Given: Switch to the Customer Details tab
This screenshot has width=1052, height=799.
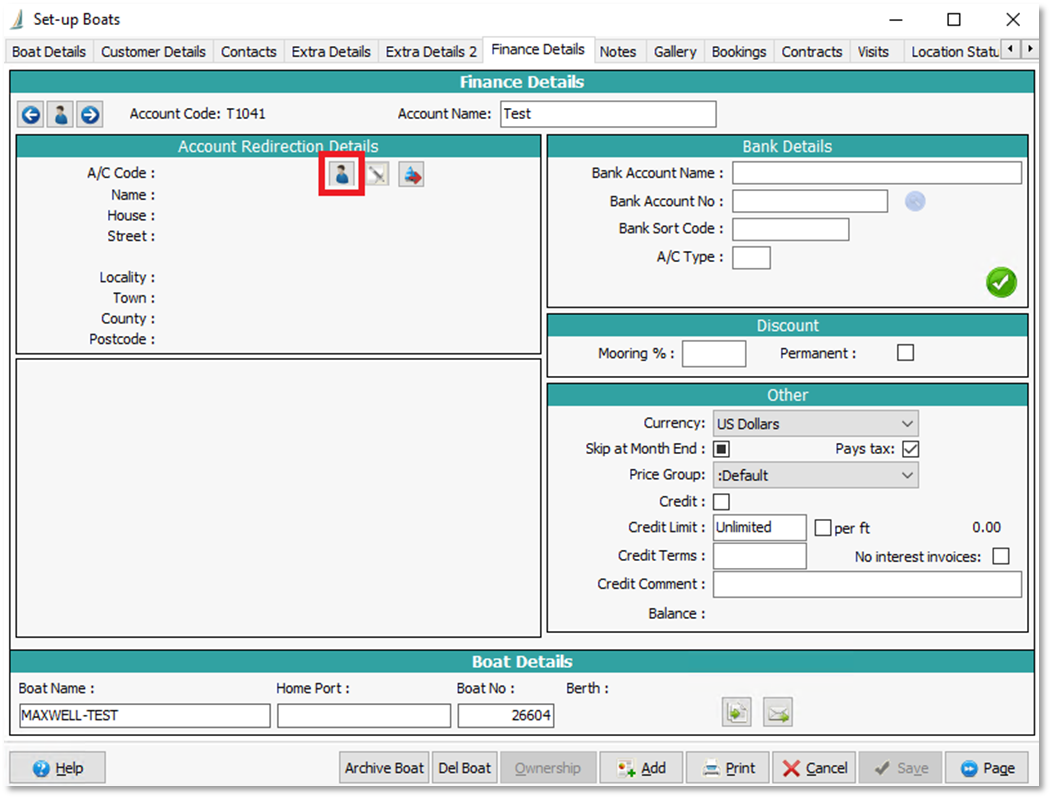Looking at the screenshot, I should point(153,52).
